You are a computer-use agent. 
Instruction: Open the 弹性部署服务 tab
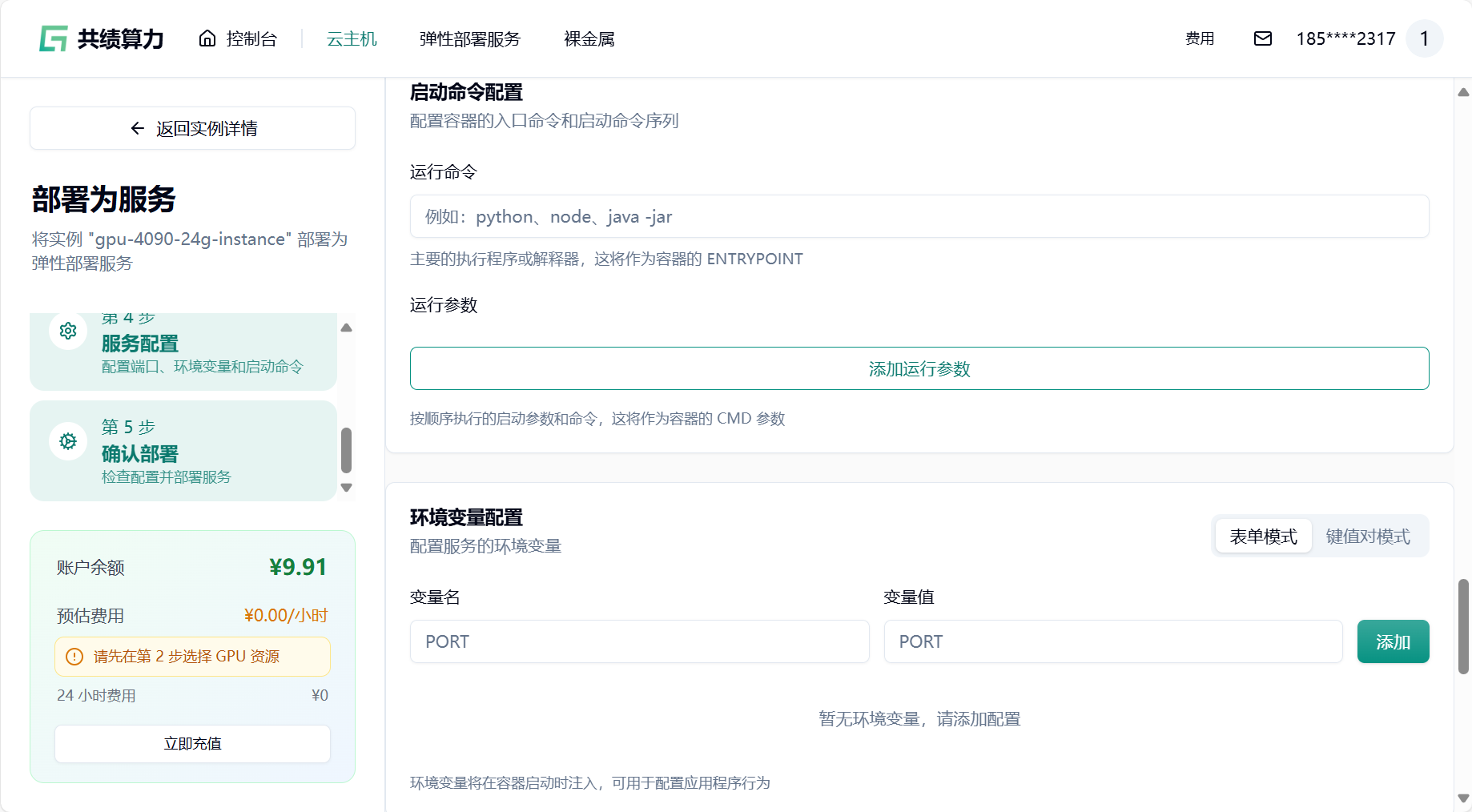click(469, 38)
